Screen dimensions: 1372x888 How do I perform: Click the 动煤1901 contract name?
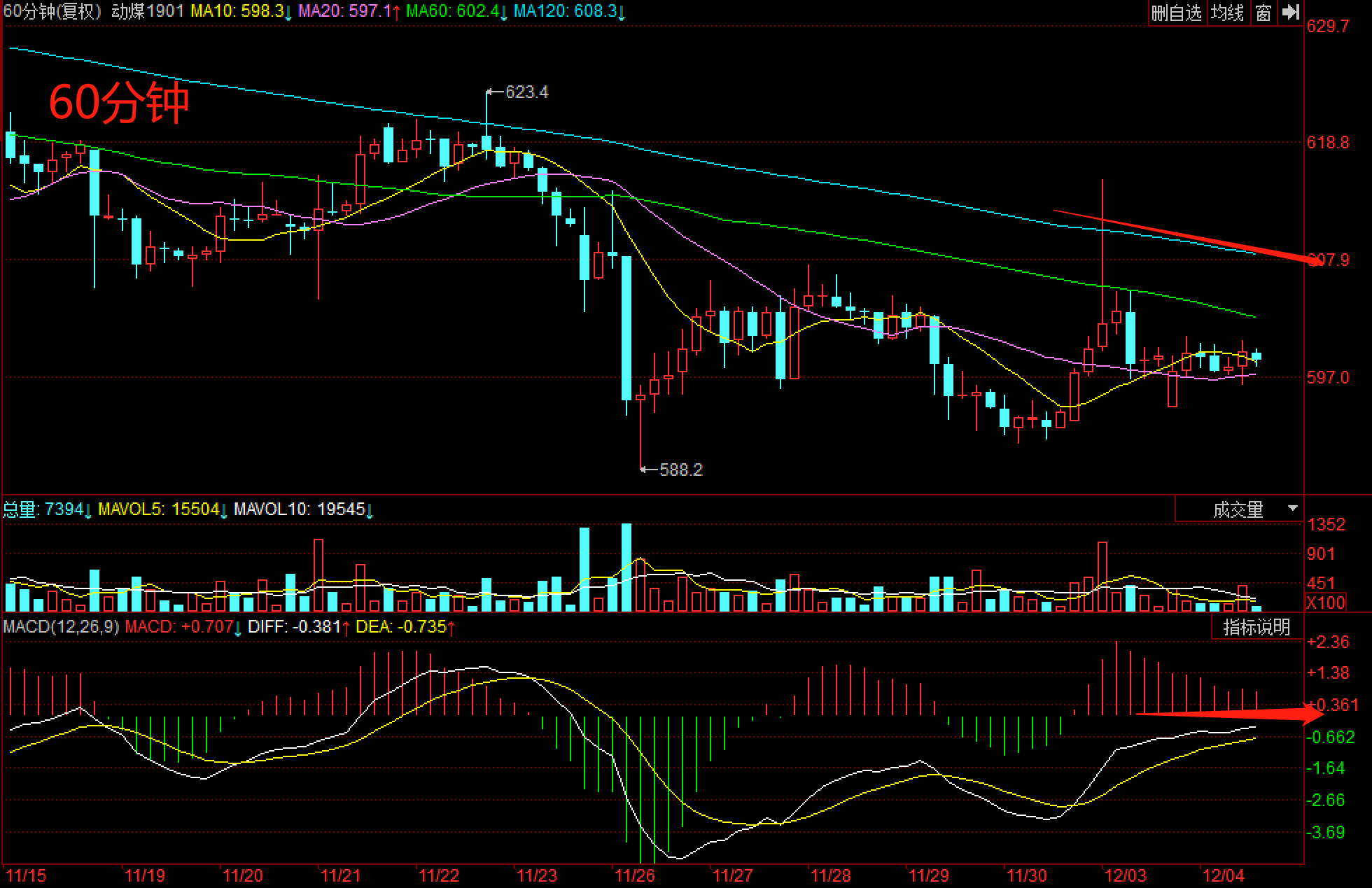click(x=148, y=11)
